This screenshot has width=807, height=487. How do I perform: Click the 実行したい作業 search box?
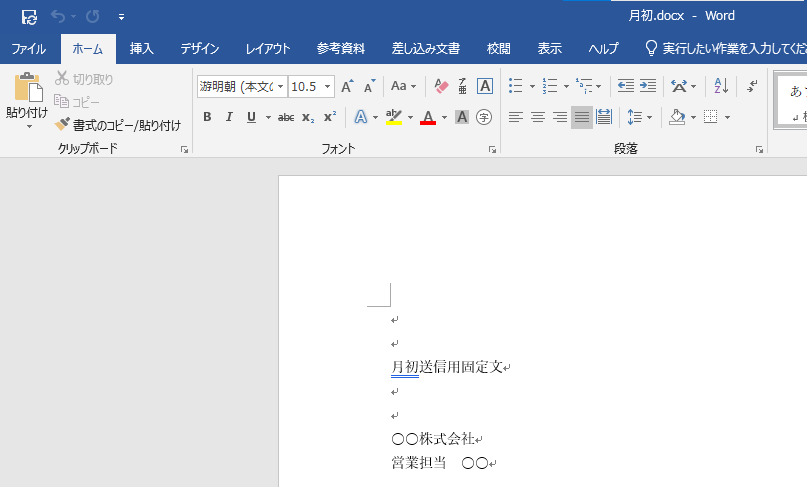pos(726,48)
